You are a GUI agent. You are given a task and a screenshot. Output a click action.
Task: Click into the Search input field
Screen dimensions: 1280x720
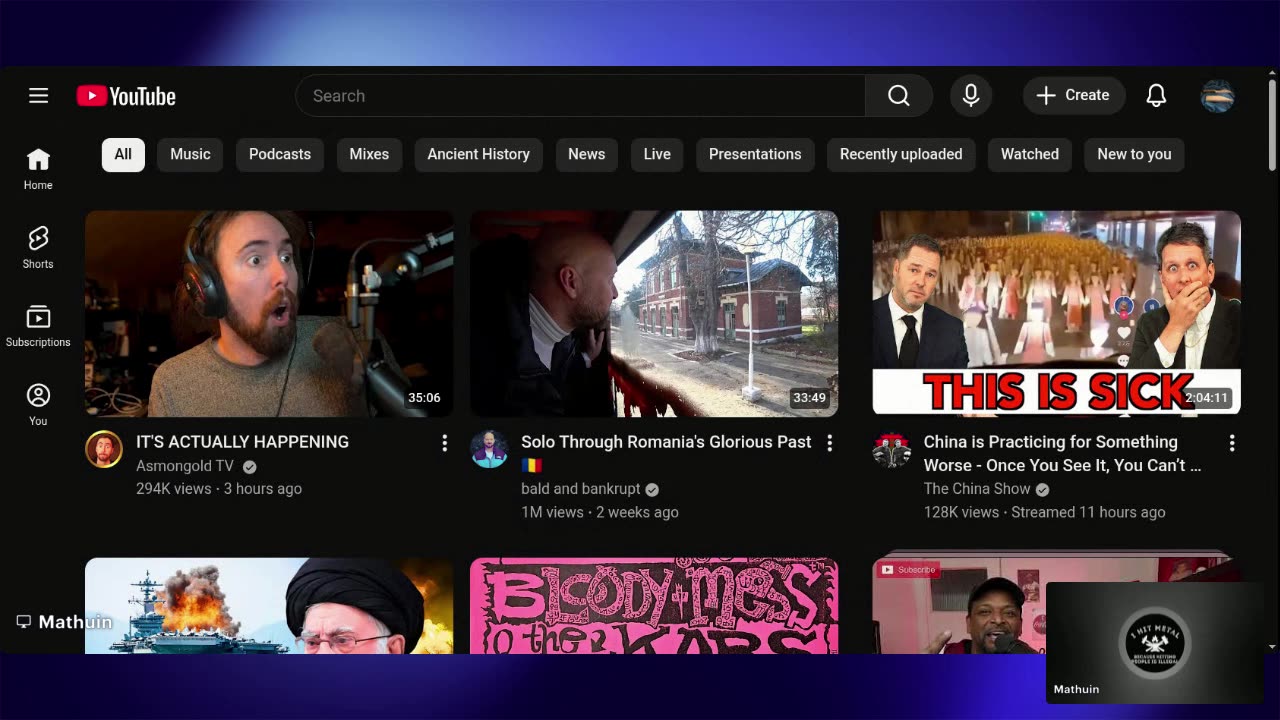(580, 96)
